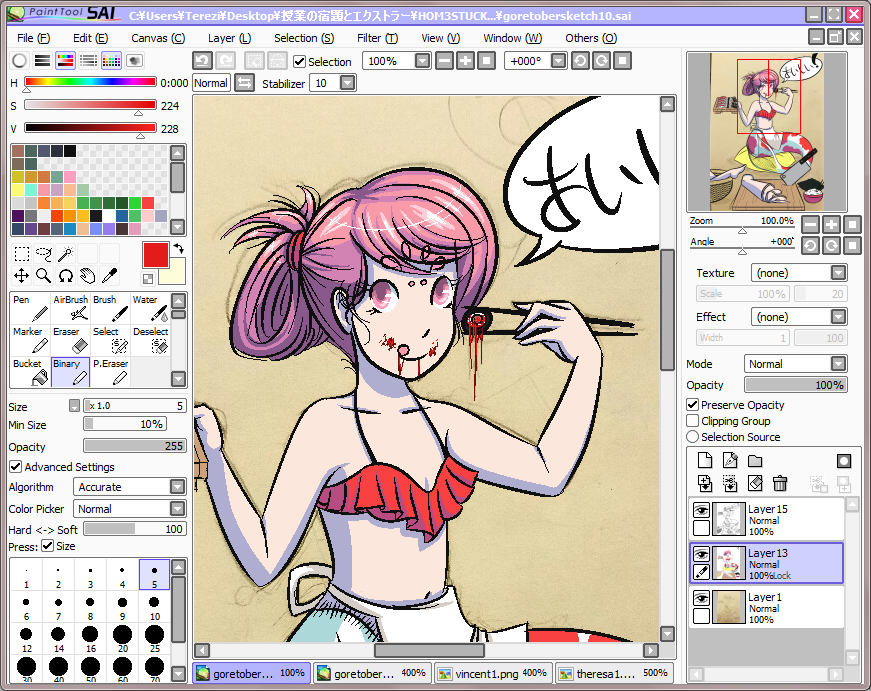Viewport: 871px width, 691px height.
Task: Activate the Eyedropper color picker tool
Action: pyautogui.click(x=110, y=276)
